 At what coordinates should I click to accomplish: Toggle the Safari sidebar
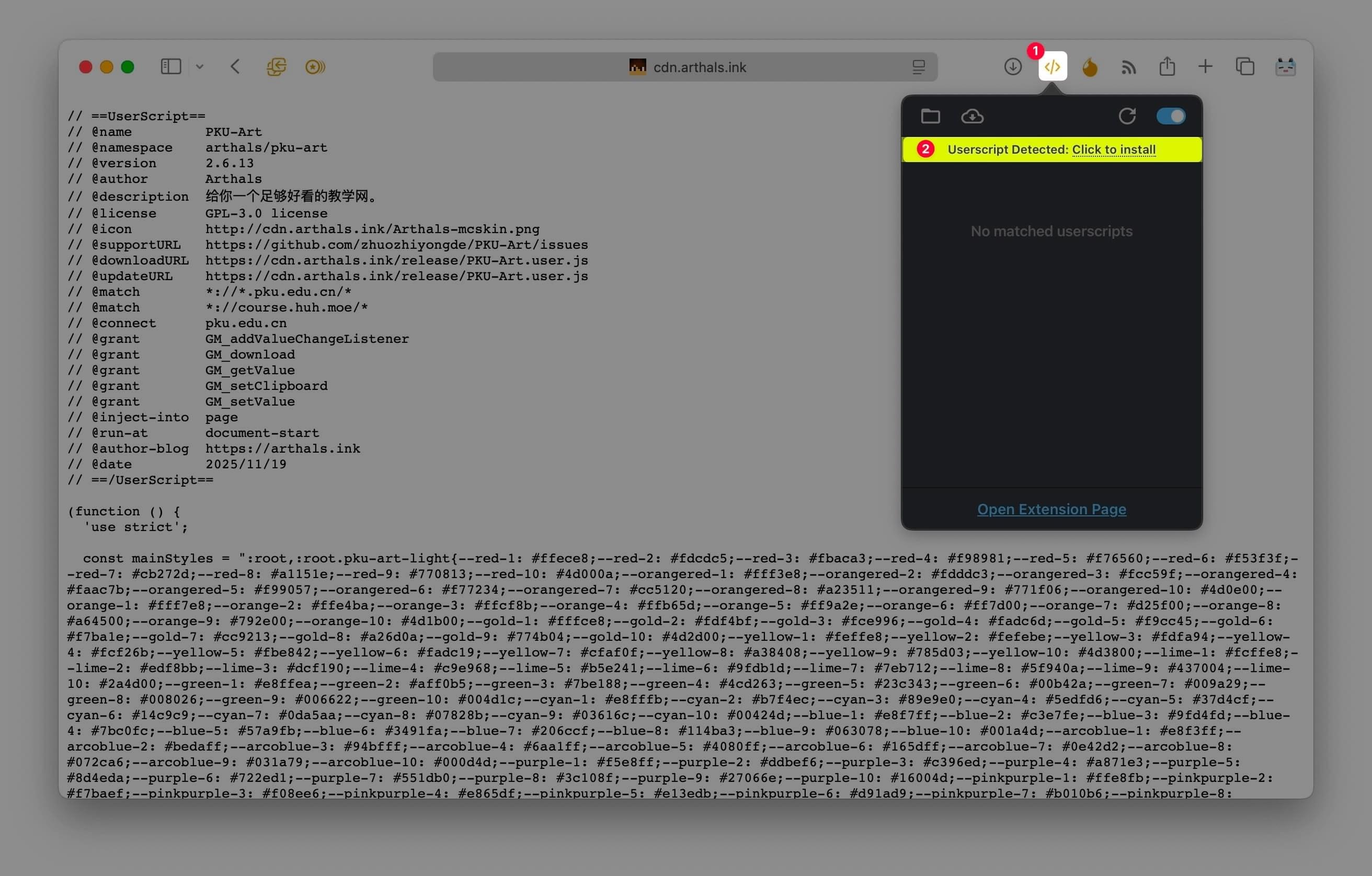(x=169, y=66)
